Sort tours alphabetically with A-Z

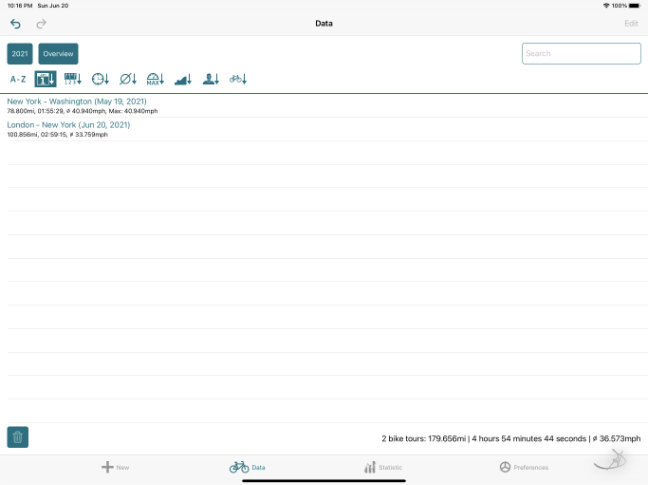[x=18, y=79]
